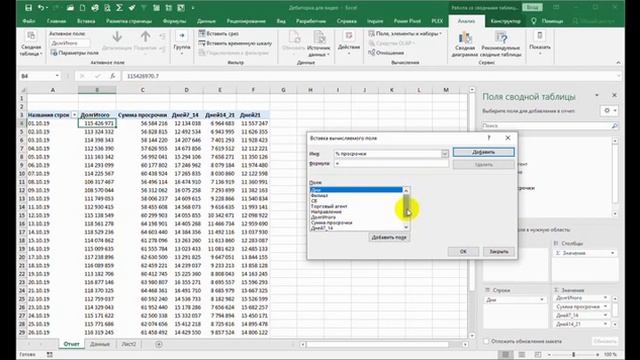Open ДолгИтого dropdown in Значения area

point(606,298)
